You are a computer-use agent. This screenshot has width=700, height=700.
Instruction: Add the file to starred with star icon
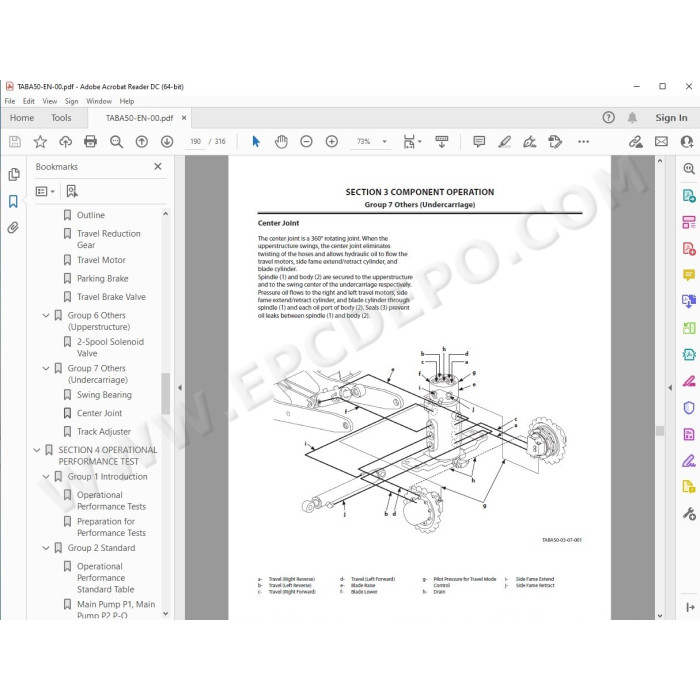(x=40, y=142)
